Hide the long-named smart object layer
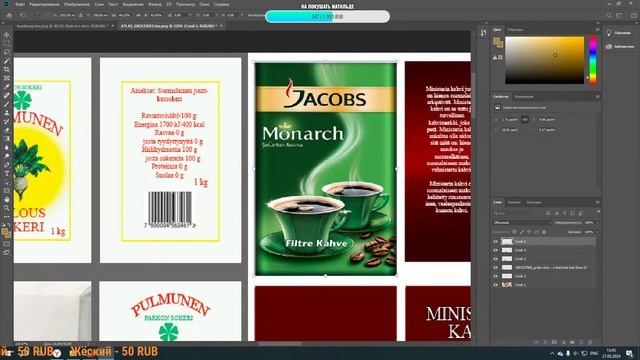640x360 pixels. tap(496, 267)
